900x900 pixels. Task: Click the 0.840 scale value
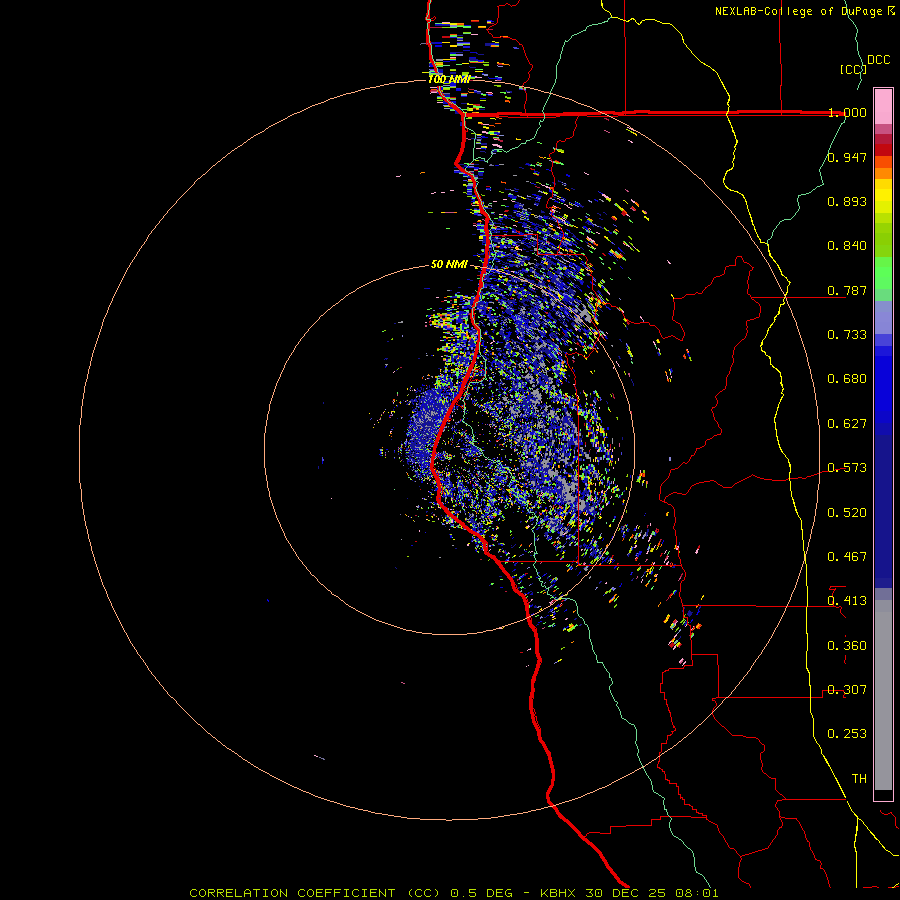[847, 245]
